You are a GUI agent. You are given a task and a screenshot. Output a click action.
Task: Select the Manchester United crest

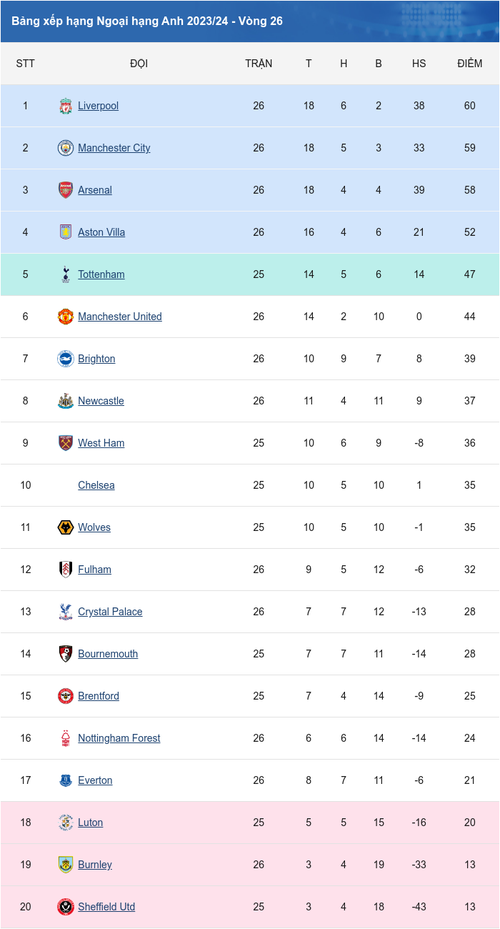(x=66, y=316)
